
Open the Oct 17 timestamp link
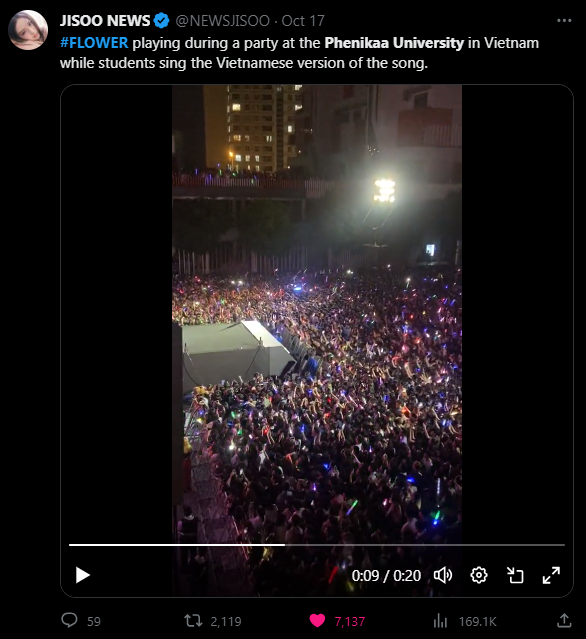(303, 20)
